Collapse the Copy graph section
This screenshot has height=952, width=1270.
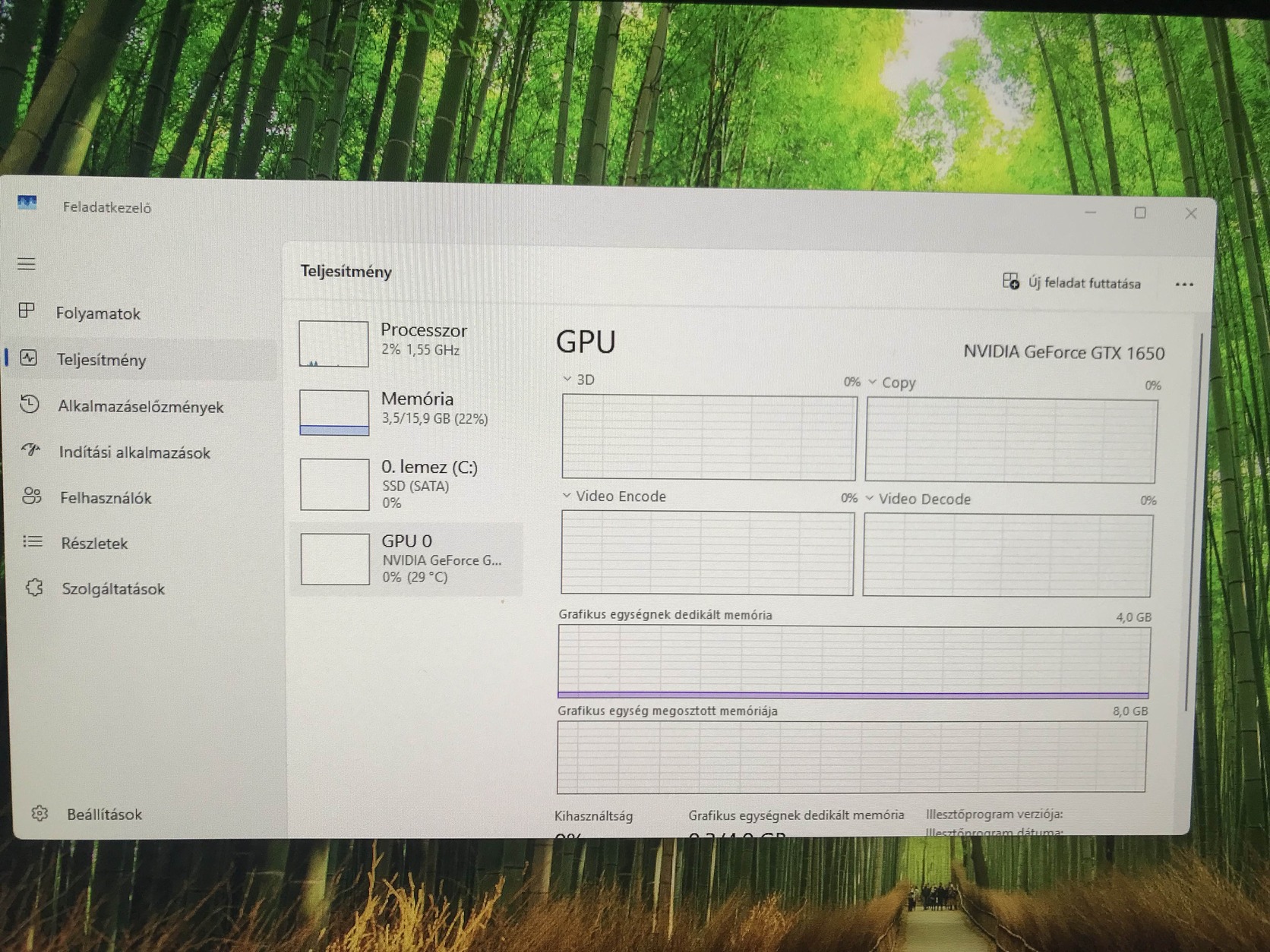tap(872, 382)
